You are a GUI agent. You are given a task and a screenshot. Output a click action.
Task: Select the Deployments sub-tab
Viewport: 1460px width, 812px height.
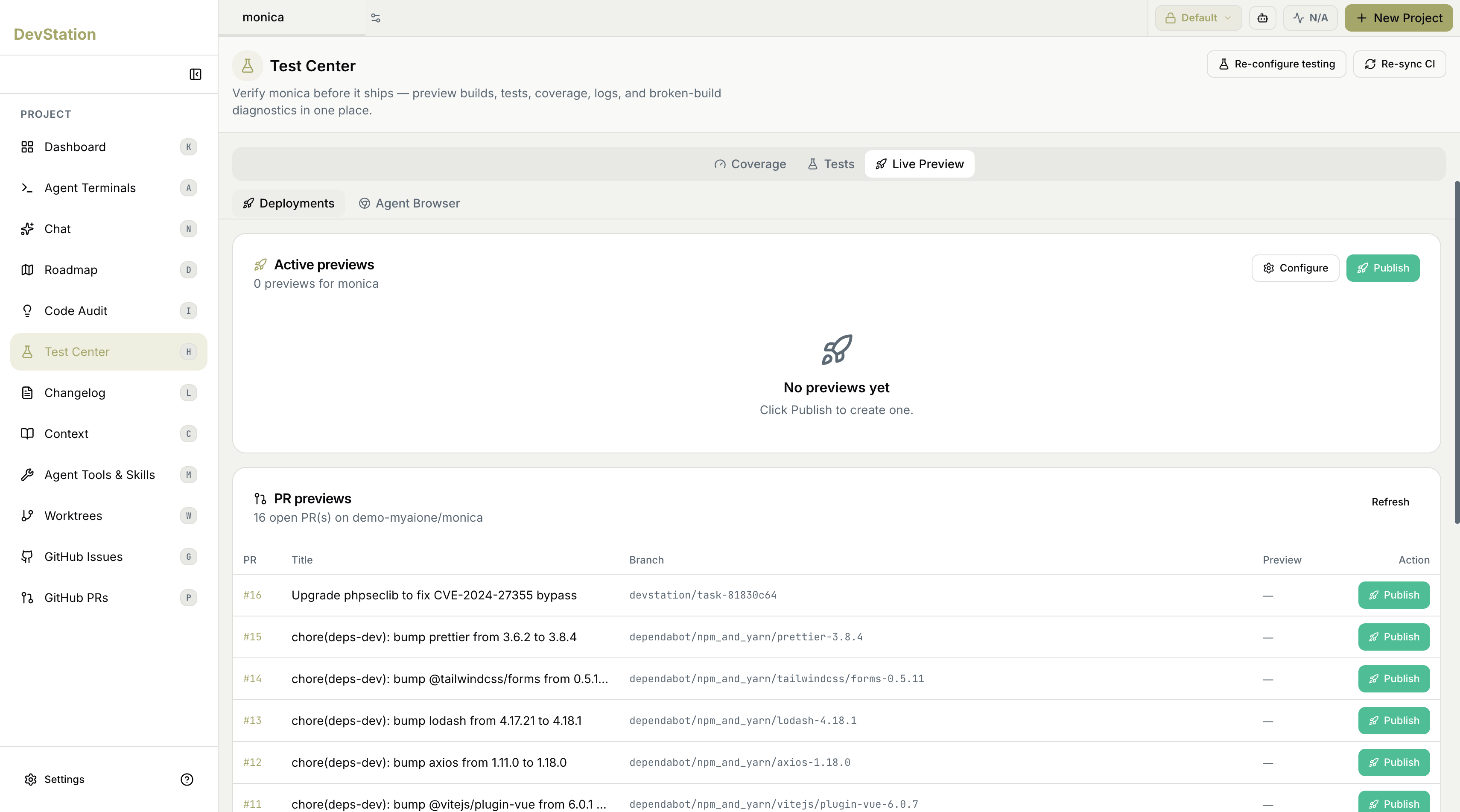[x=289, y=203]
